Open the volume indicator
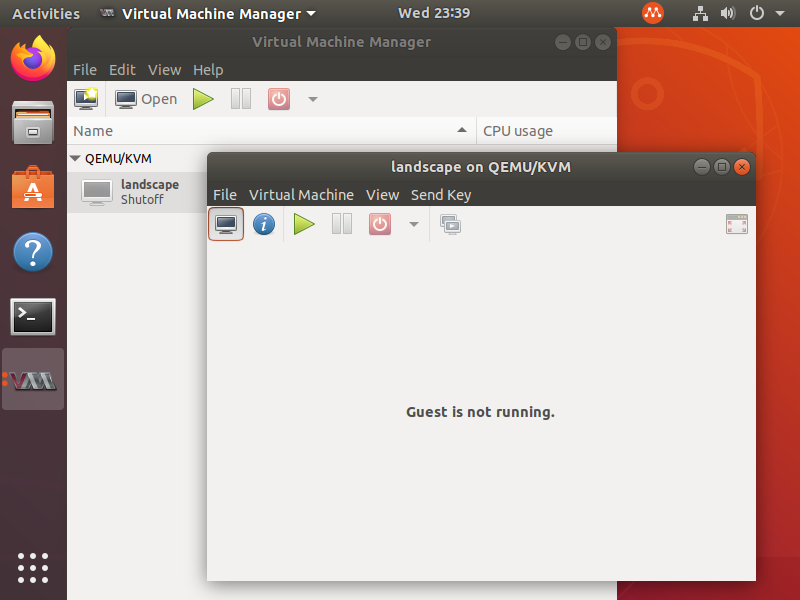800x600 pixels. (728, 13)
